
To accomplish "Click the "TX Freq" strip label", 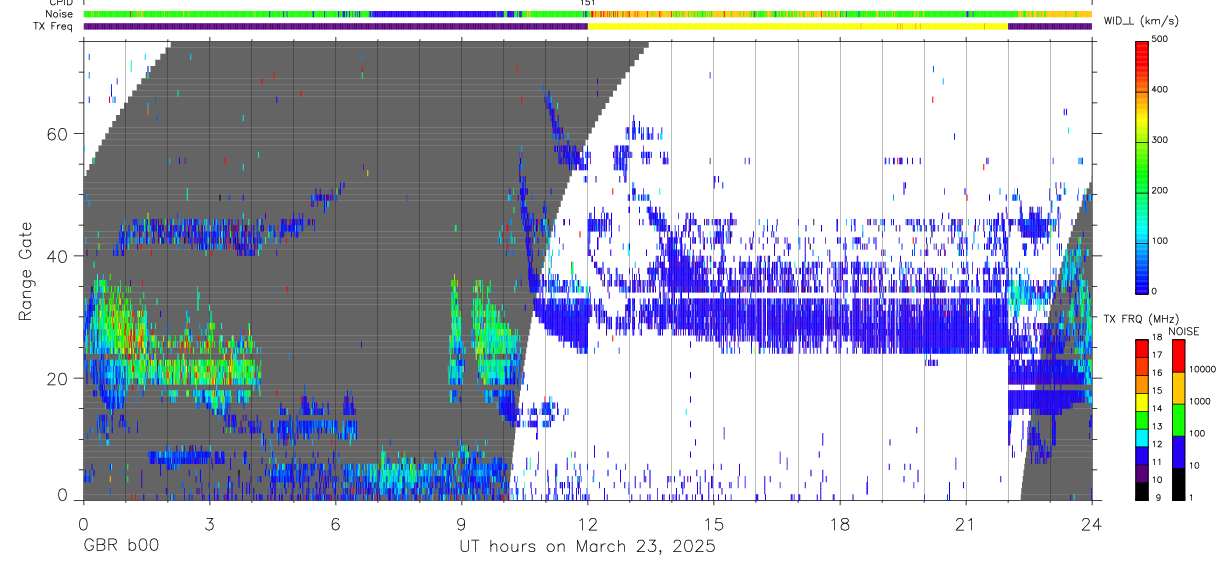I will point(51,26).
